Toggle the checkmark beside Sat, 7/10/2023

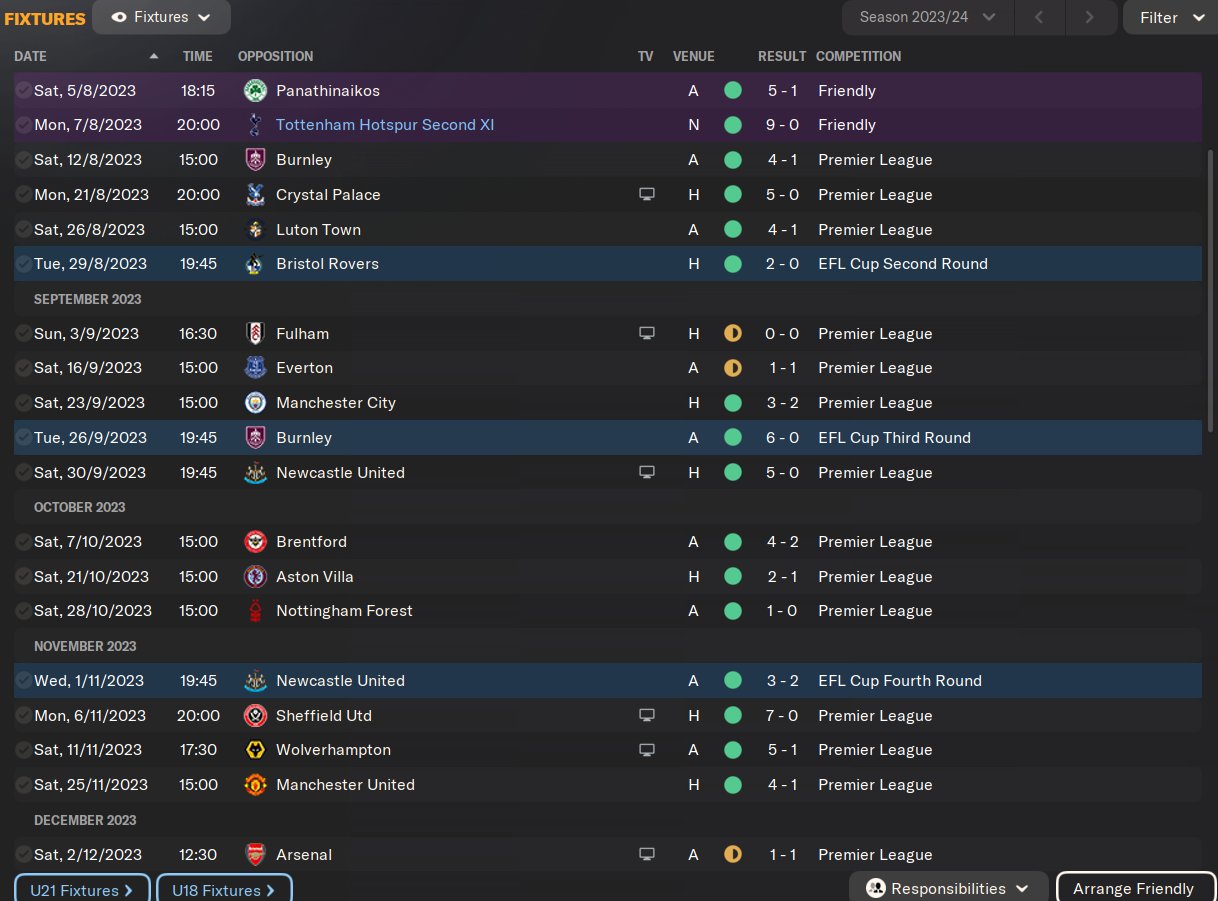(23, 542)
